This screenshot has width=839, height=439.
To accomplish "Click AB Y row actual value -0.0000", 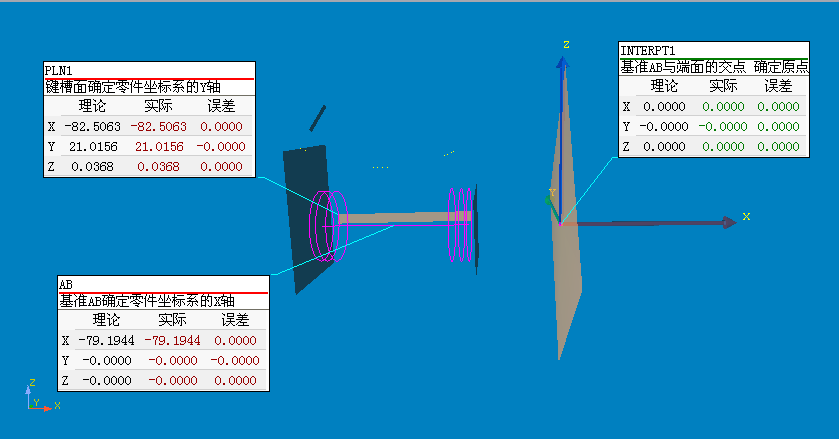I will [173, 361].
